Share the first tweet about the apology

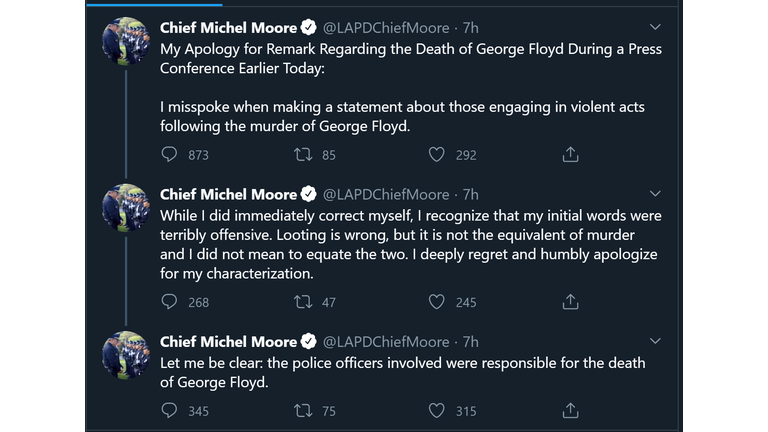pyautogui.click(x=571, y=155)
